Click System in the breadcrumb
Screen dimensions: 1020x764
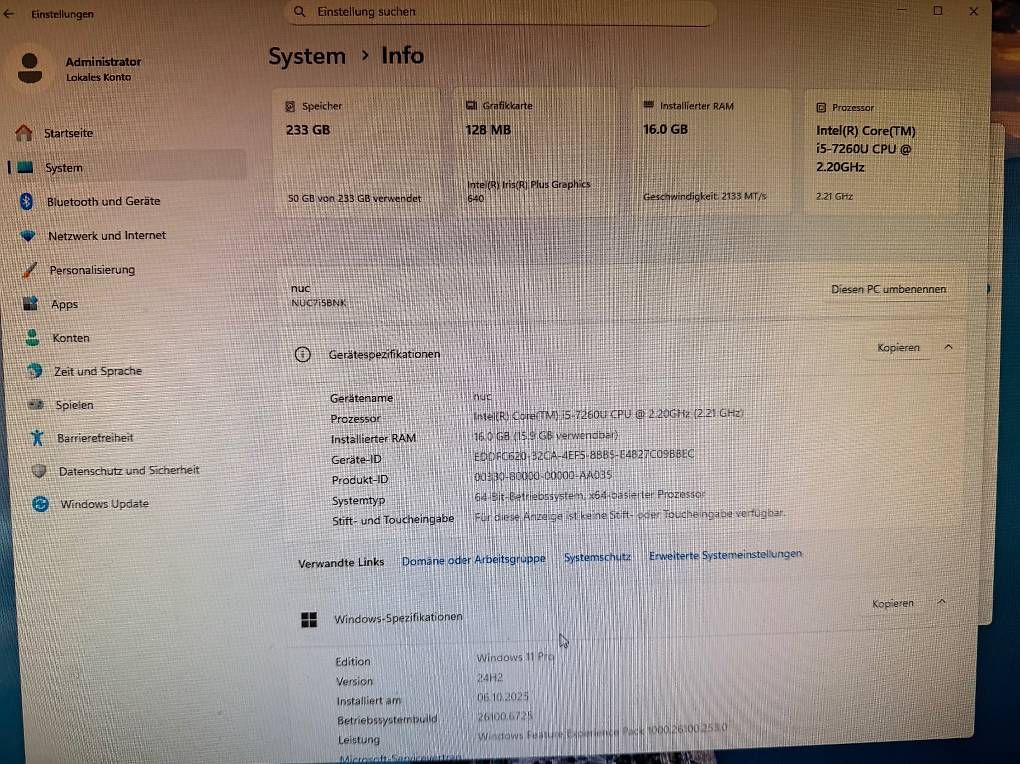[x=307, y=57]
